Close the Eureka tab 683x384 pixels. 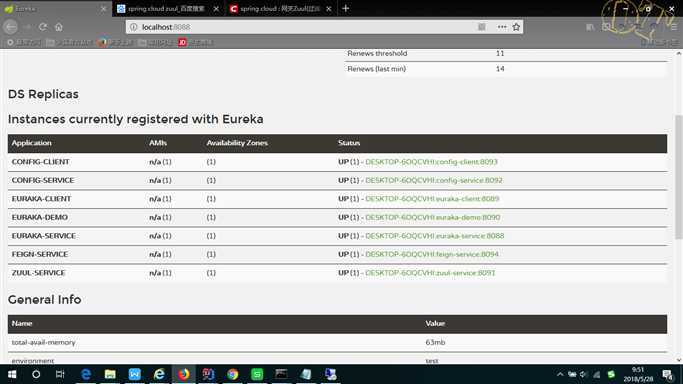click(103, 9)
